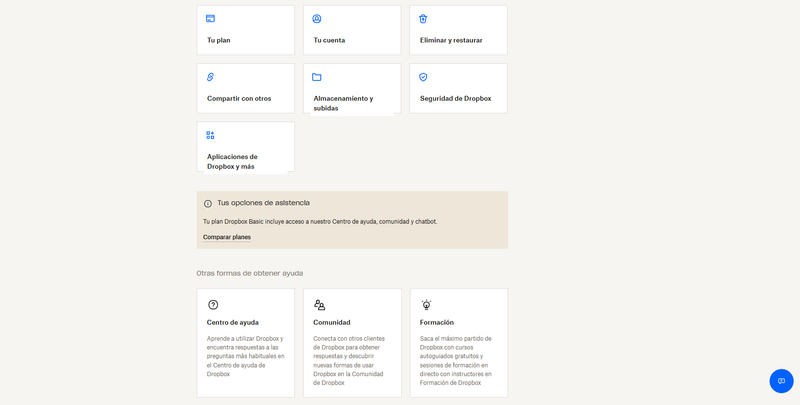Click the people icon for Comunidad
Viewport: 800px width, 405px height.
(319, 304)
